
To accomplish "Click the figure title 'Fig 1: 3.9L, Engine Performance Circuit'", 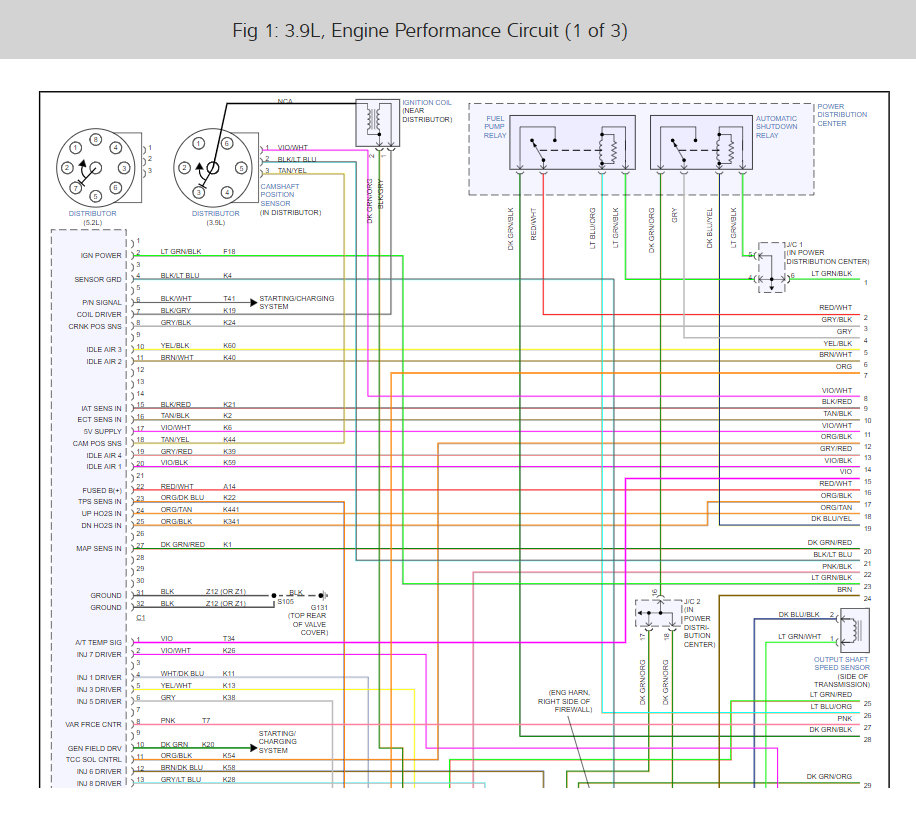I will (x=429, y=30).
